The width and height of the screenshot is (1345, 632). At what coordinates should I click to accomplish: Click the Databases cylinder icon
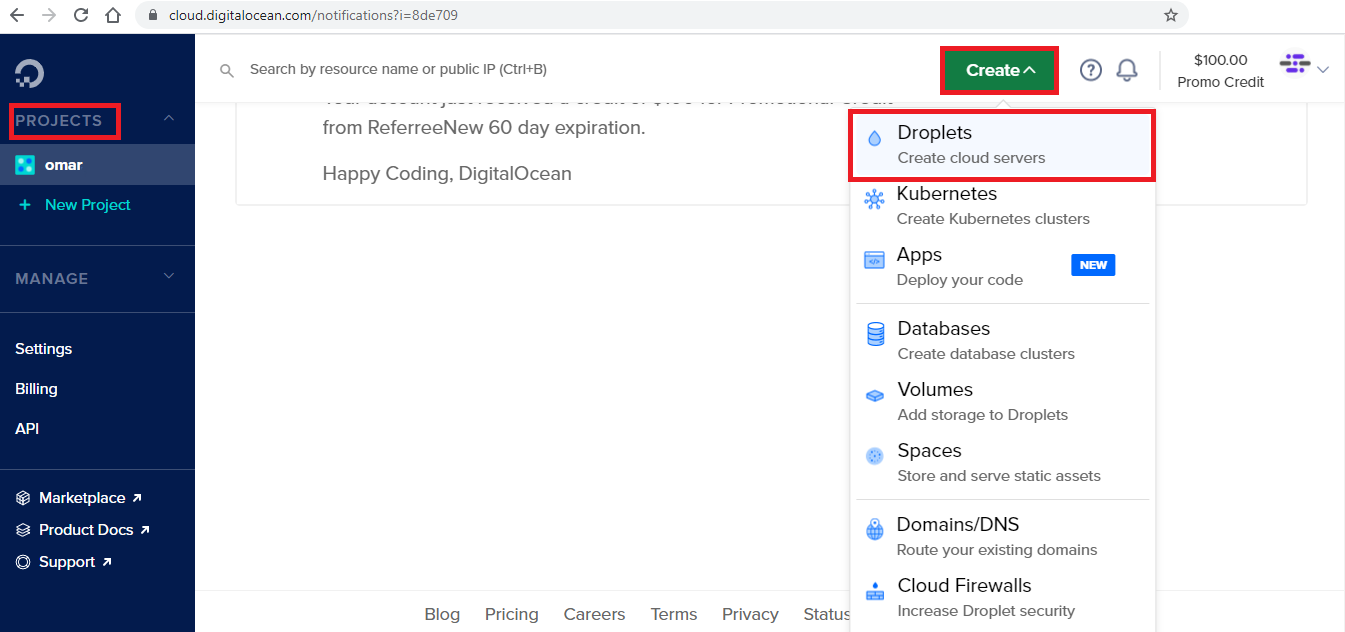click(875, 334)
